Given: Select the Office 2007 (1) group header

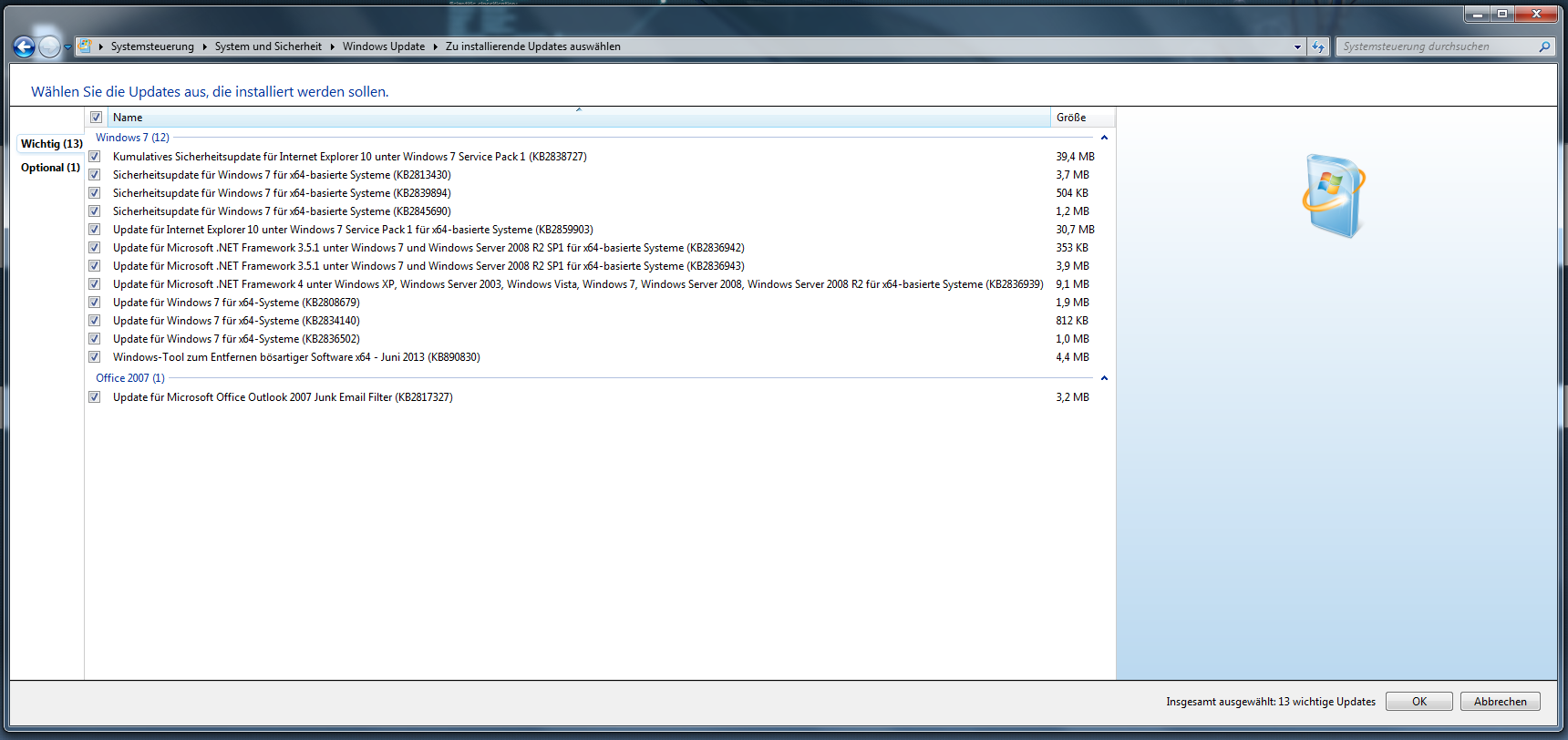Looking at the screenshot, I should coord(130,378).
